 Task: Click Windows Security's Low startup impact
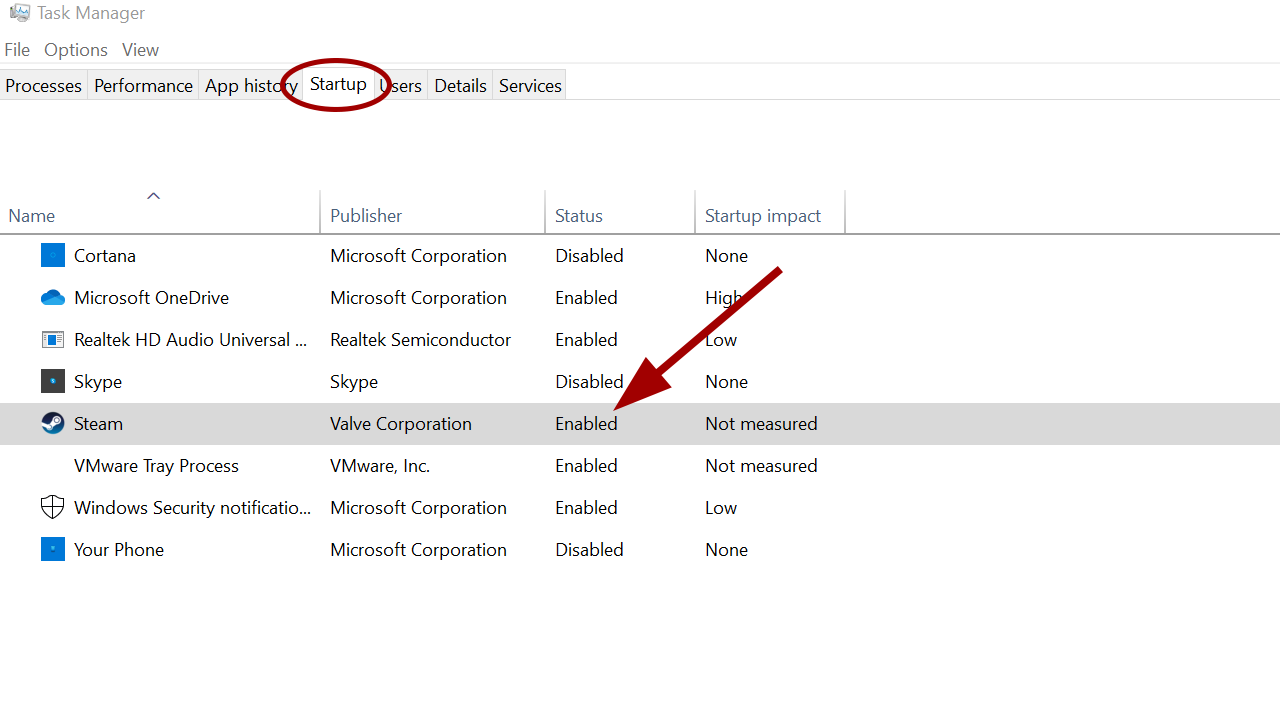pos(721,508)
